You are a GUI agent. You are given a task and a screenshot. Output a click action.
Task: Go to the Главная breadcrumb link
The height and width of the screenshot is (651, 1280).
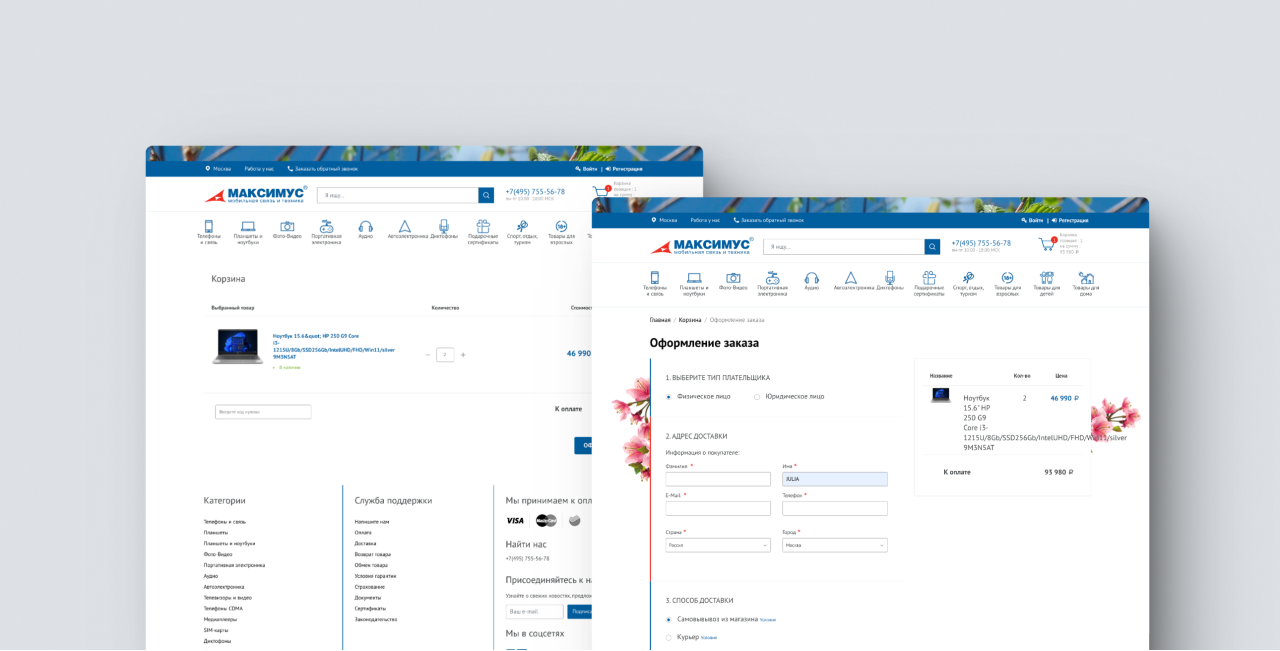660,320
